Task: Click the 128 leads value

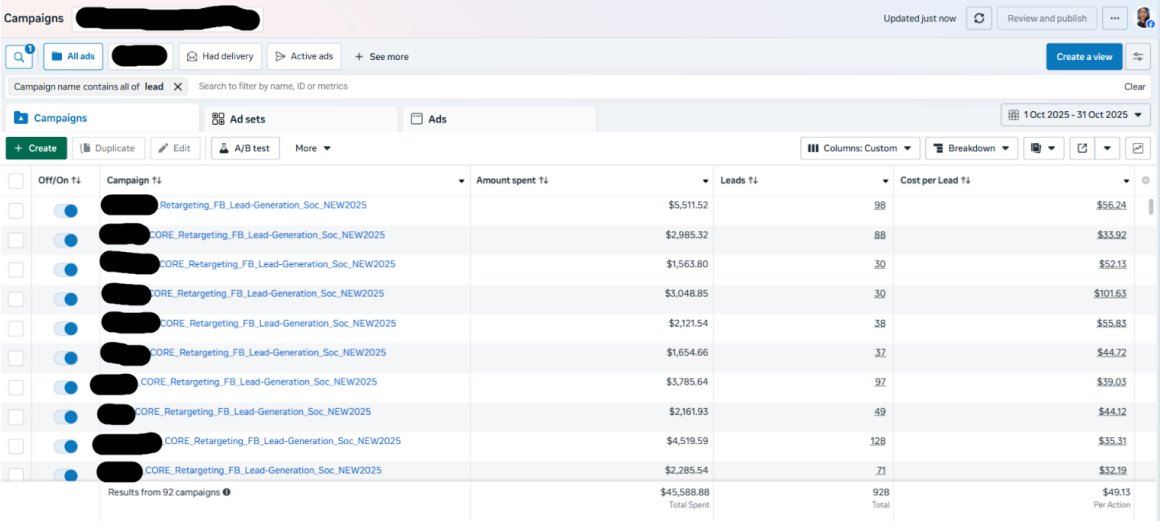Action: click(x=878, y=441)
